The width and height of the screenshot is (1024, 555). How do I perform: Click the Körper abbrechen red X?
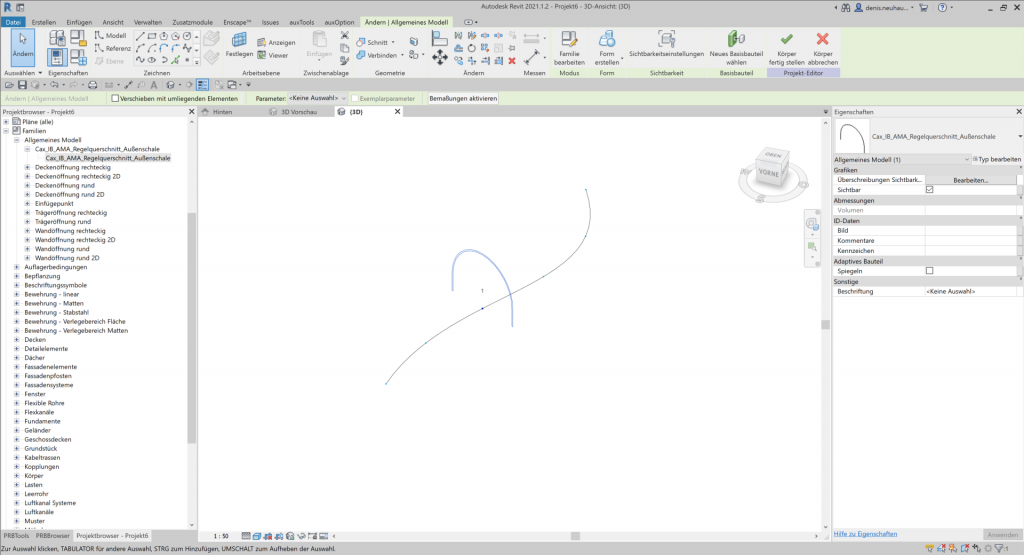[823, 40]
